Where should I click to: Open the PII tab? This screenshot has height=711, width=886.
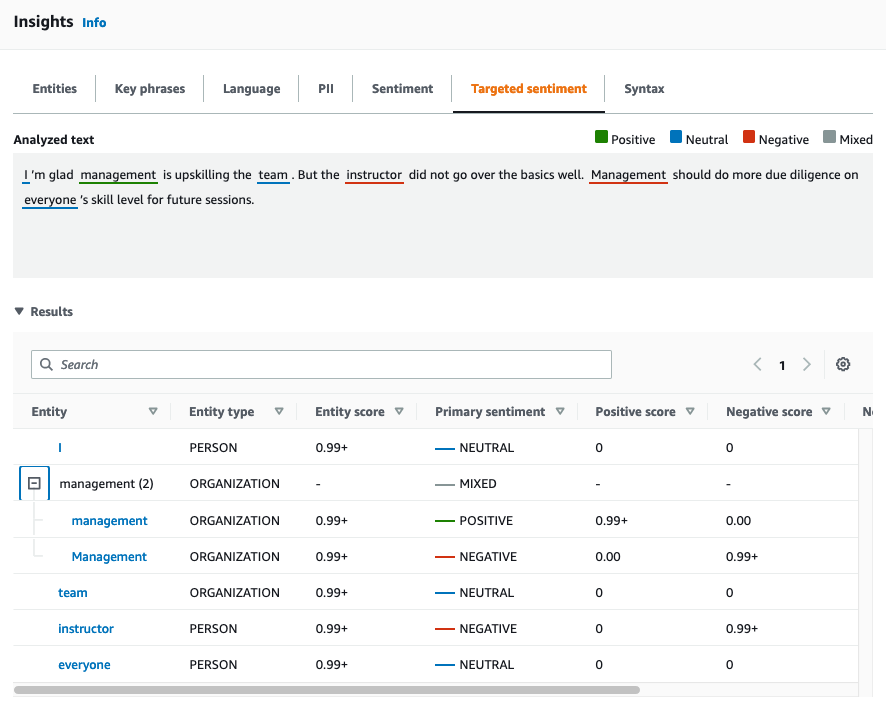click(326, 89)
